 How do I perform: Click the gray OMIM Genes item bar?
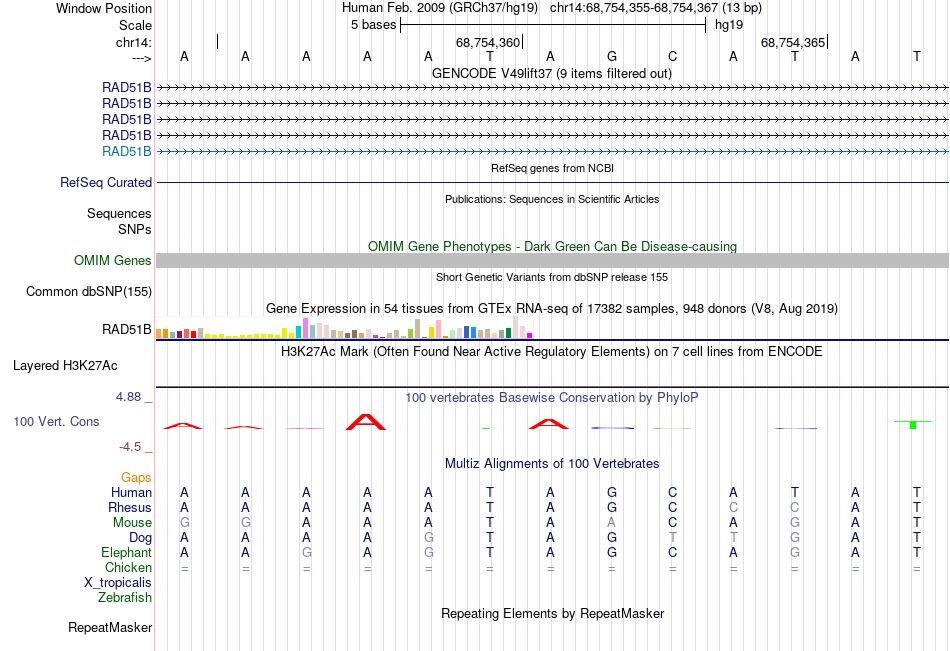click(553, 261)
